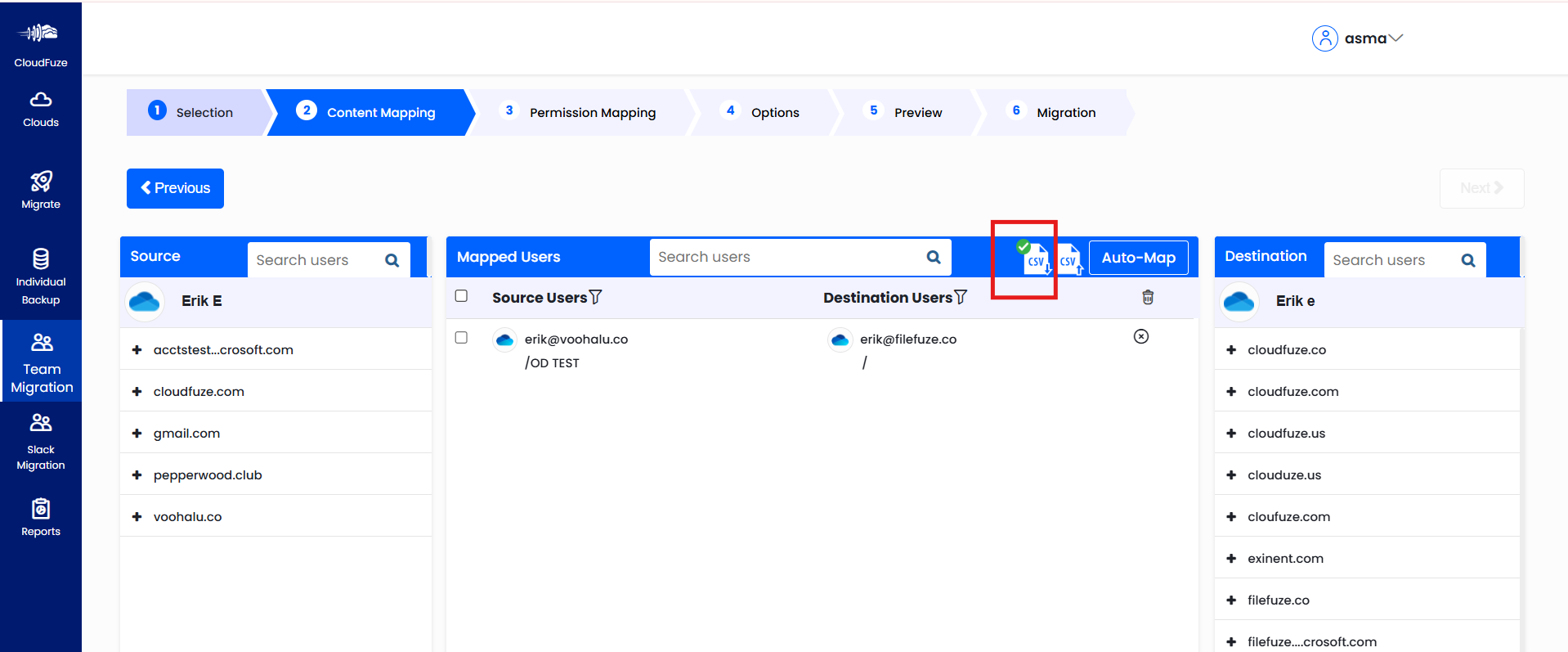Viewport: 1568px width, 652px height.
Task: Click the erik@filefuze.co destination user text
Action: pyautogui.click(x=908, y=339)
